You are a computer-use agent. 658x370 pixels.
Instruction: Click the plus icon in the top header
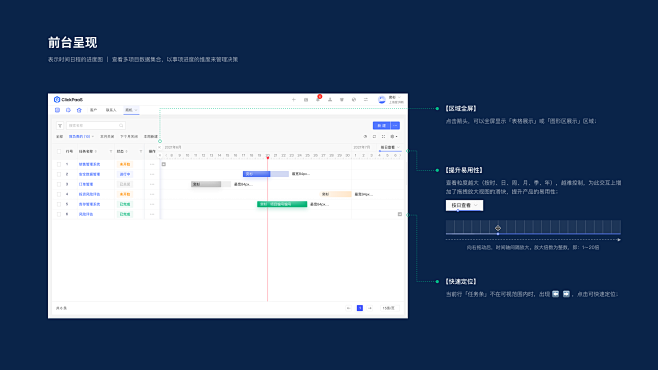coord(294,99)
